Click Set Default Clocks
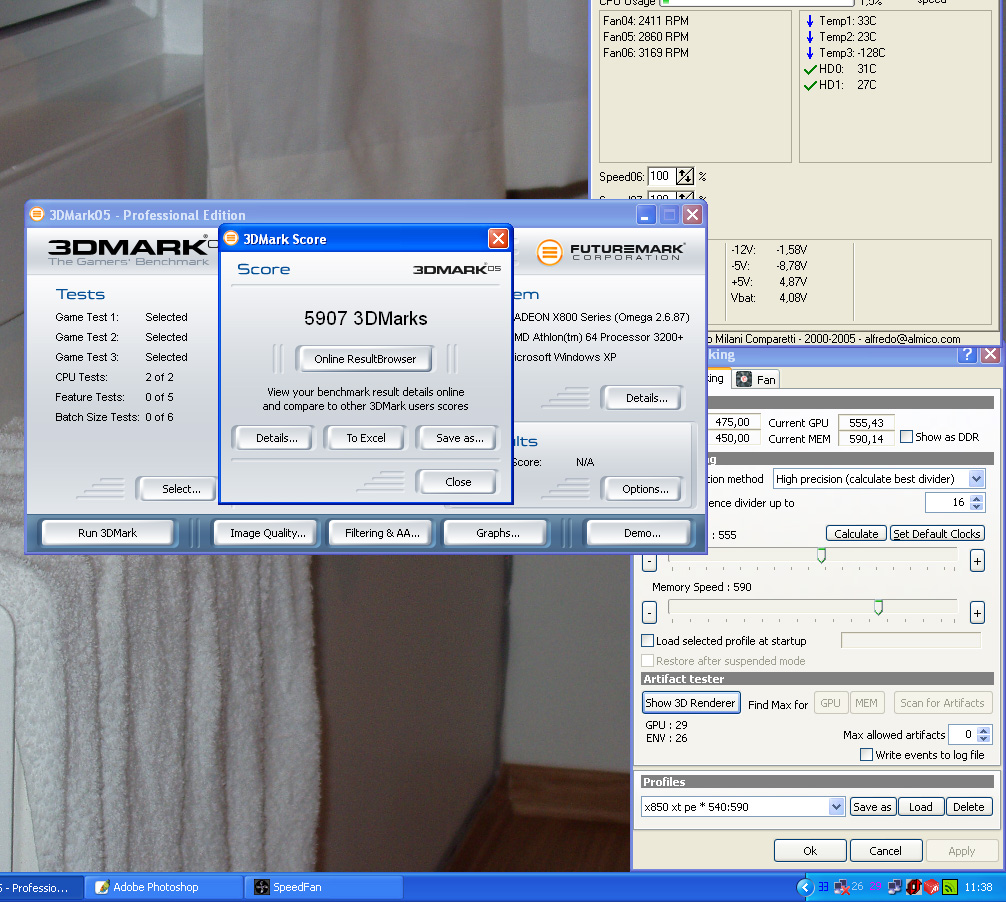Viewport: 1006px width, 902px height. tap(937, 534)
